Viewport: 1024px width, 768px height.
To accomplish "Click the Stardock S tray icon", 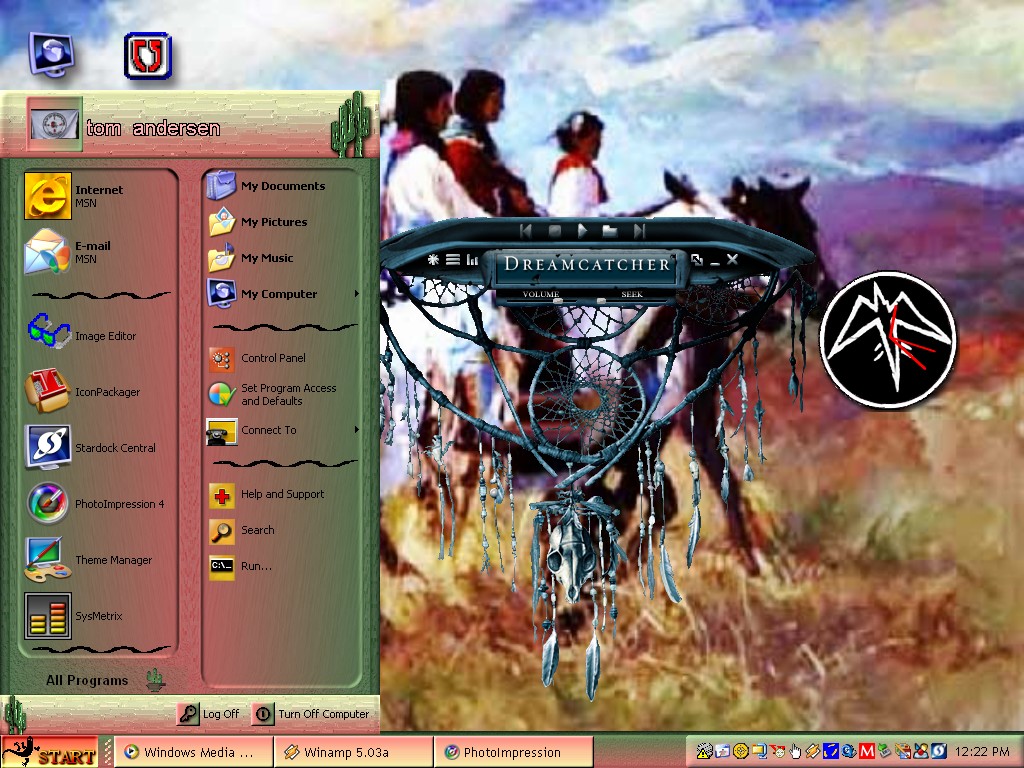I will pyautogui.click(x=938, y=752).
